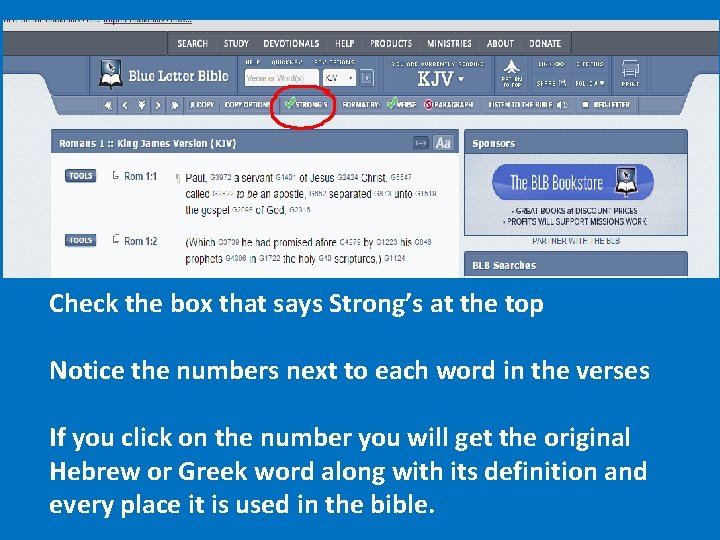Click the Rom 1:1 verse reference
Viewport: 720px width, 540px height.
[x=141, y=176]
